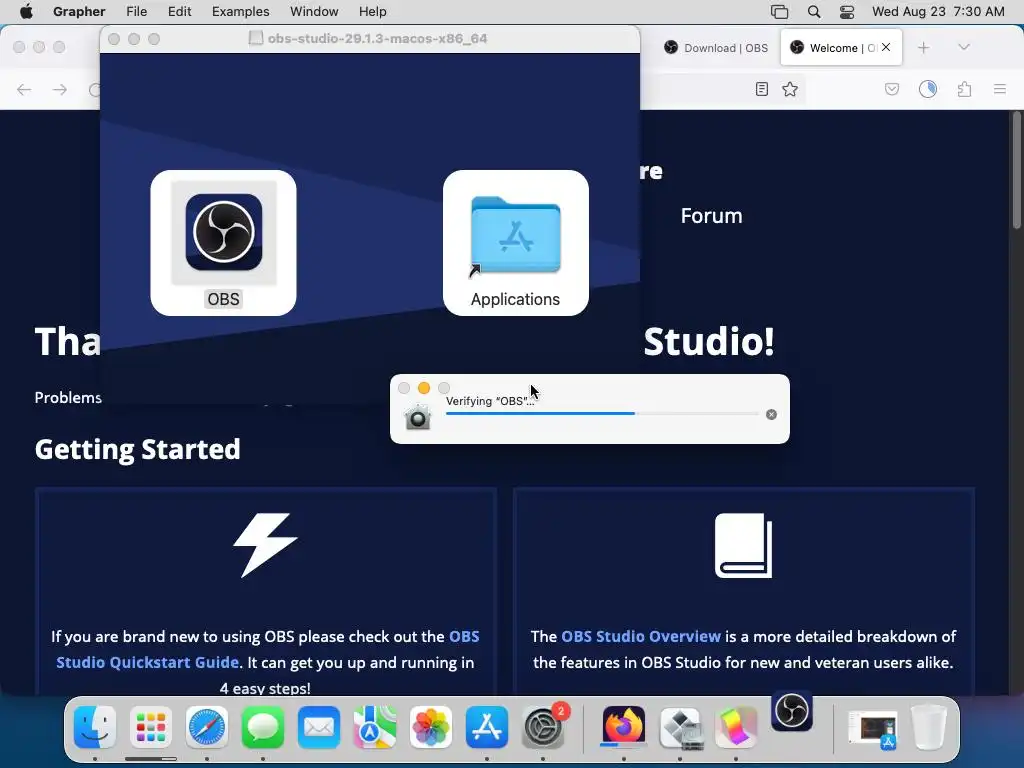Open Photos from the Dock
This screenshot has height=768, width=1024.
click(431, 727)
